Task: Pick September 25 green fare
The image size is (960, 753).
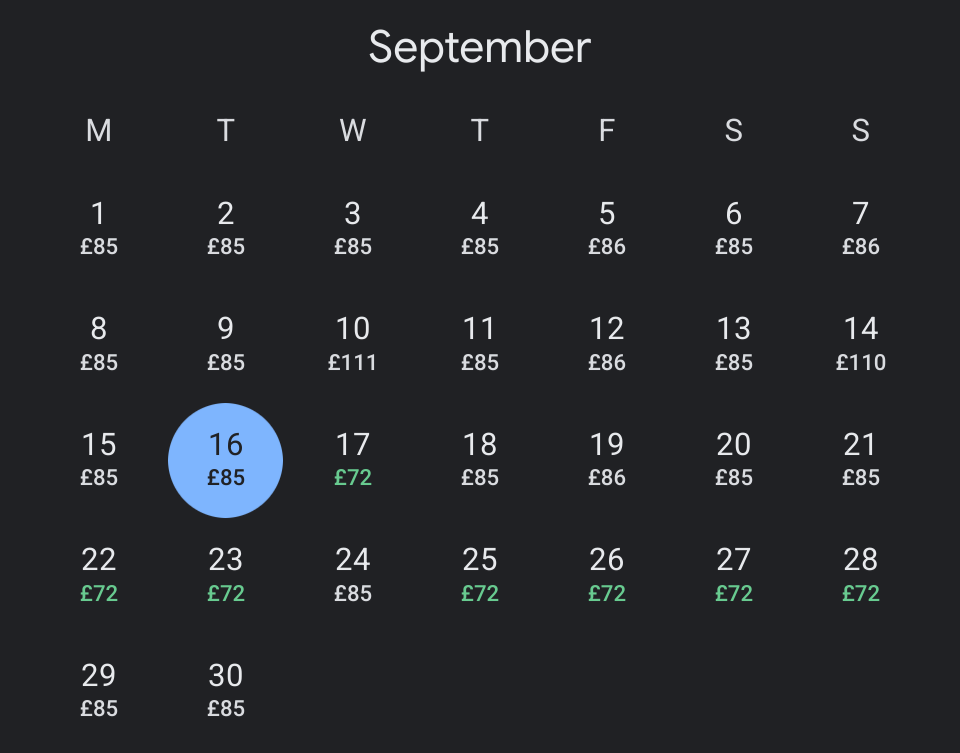Action: 479,575
